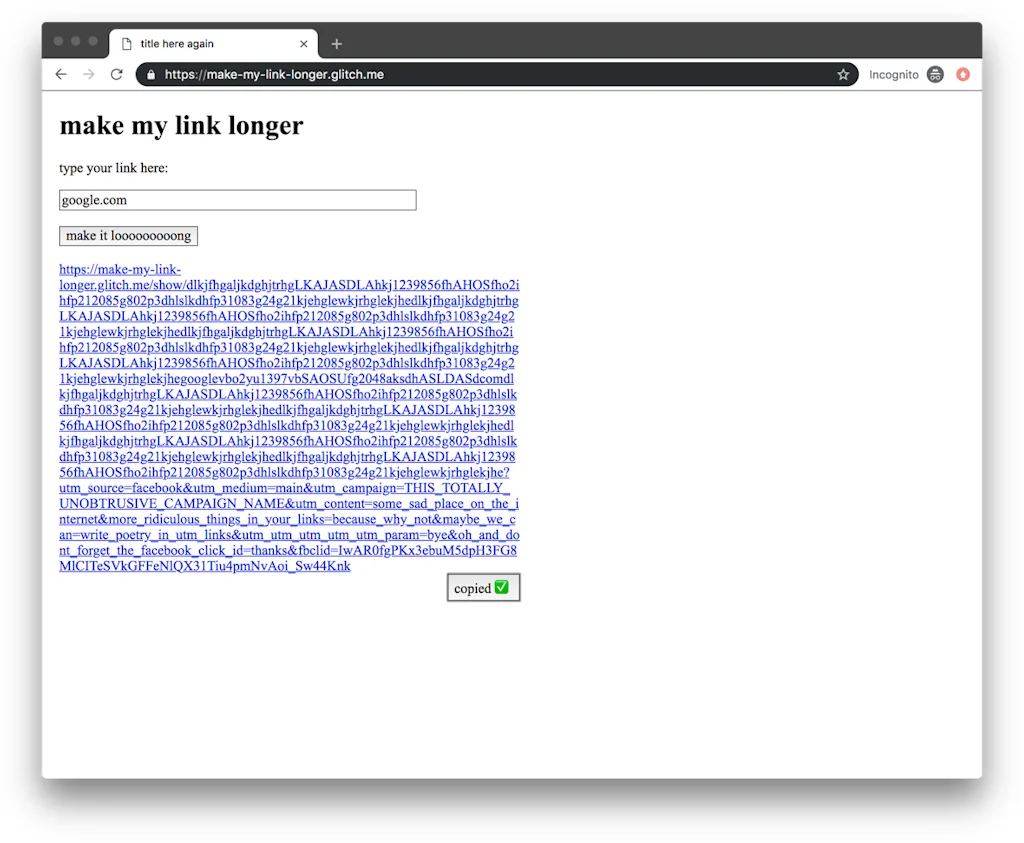
Task: Open a new tab with the plus button
Action: (336, 43)
